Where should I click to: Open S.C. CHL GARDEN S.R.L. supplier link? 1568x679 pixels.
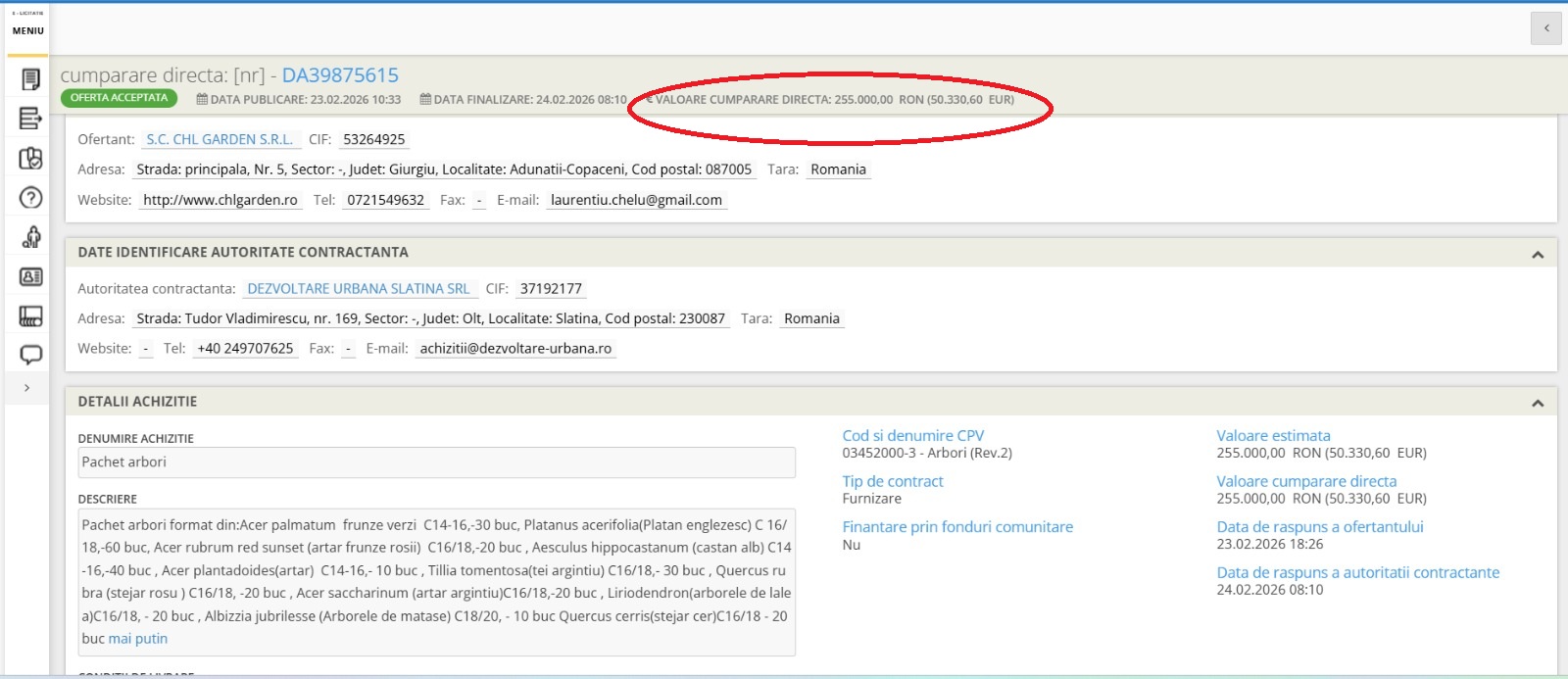(x=220, y=140)
